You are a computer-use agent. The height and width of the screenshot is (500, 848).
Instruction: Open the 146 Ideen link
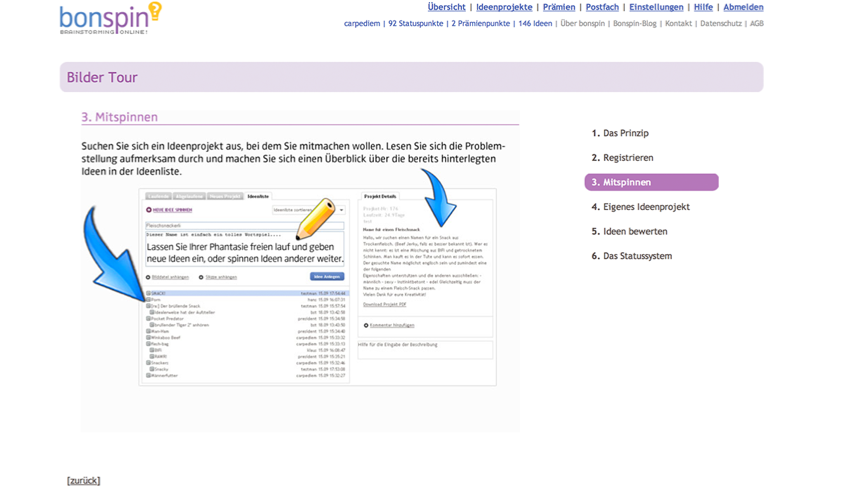(x=535, y=23)
